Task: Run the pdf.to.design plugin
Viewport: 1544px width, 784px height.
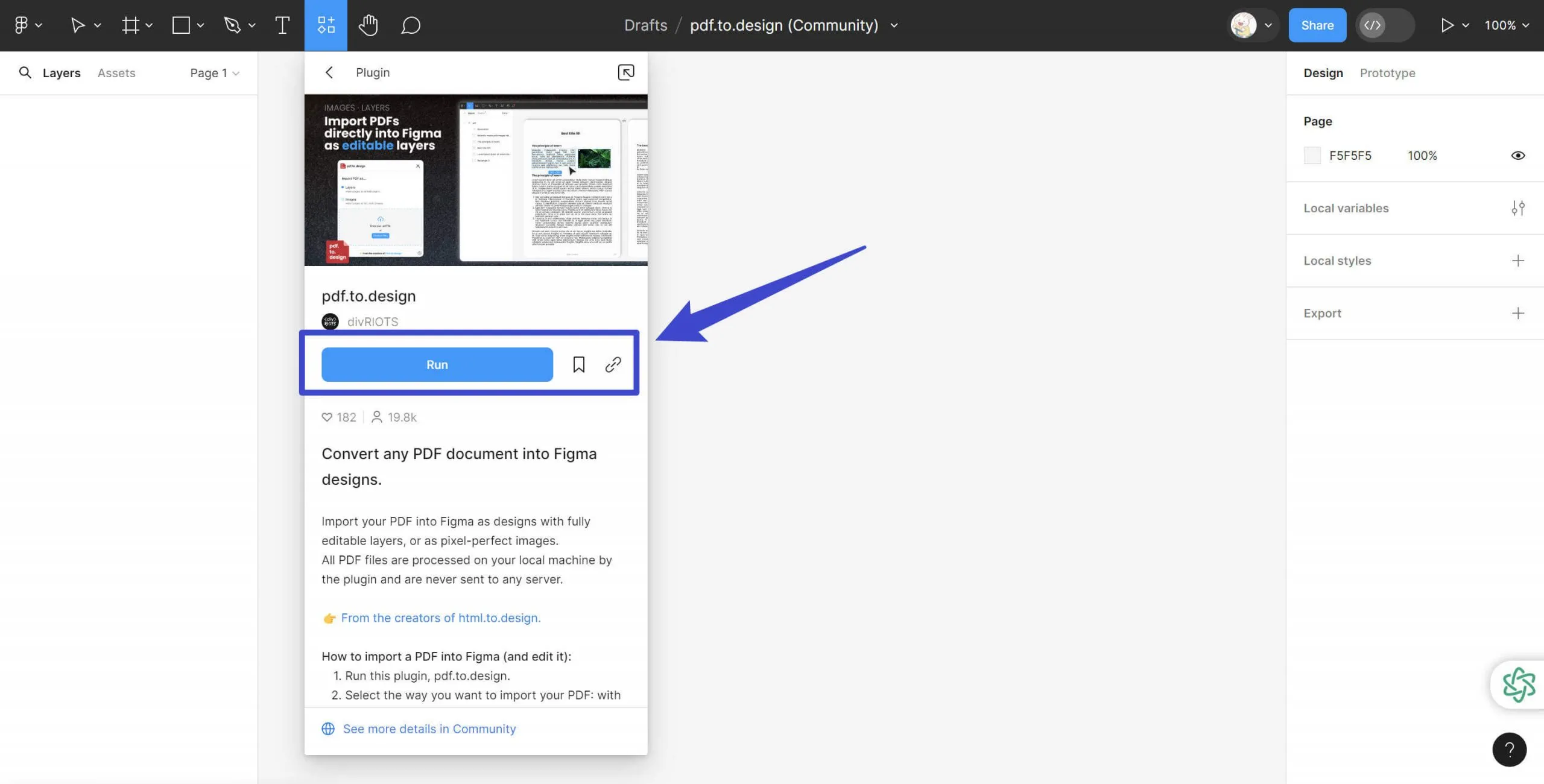Action: [x=437, y=364]
